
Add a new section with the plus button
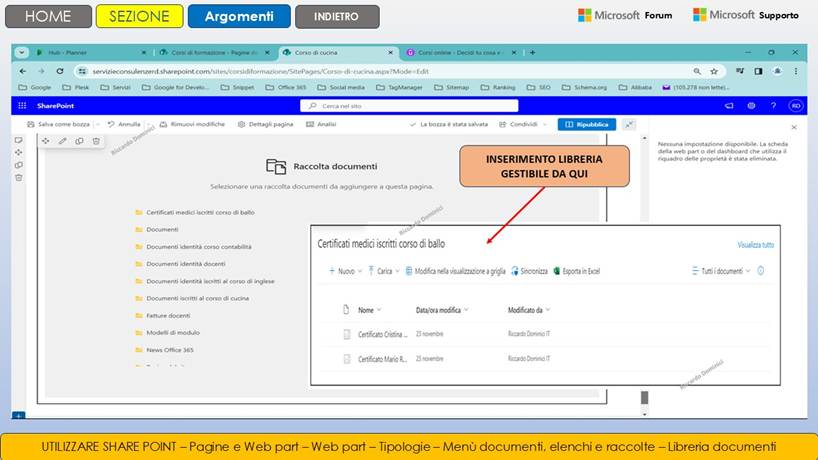pos(18,416)
